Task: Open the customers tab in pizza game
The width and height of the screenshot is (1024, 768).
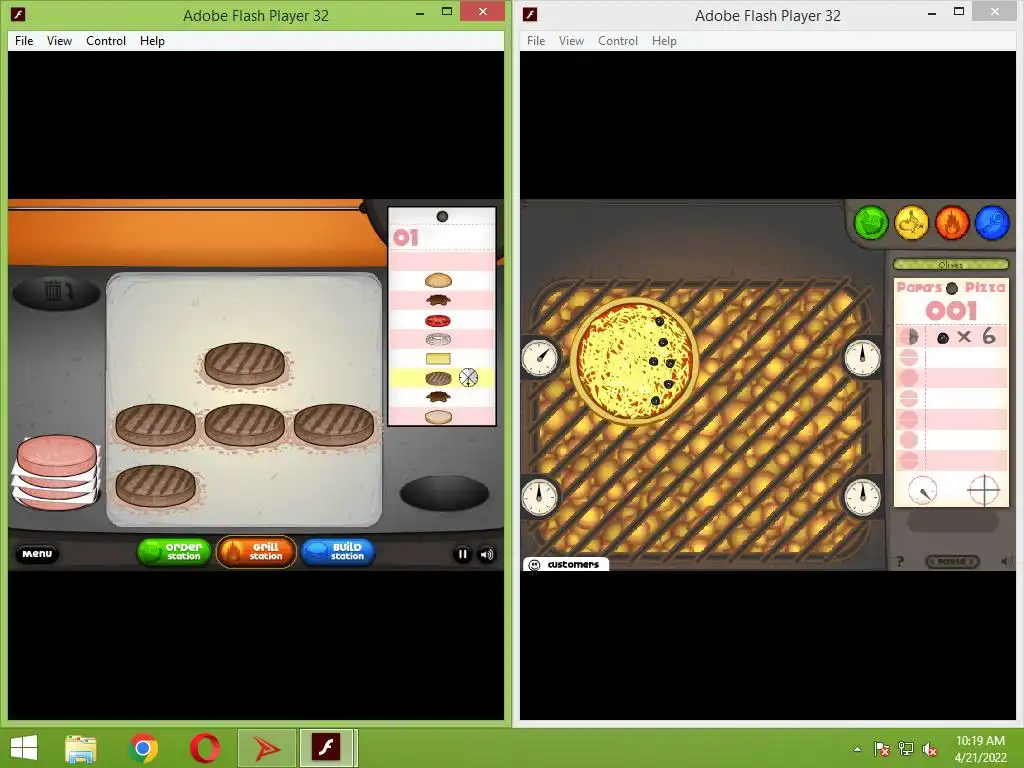Action: (566, 564)
